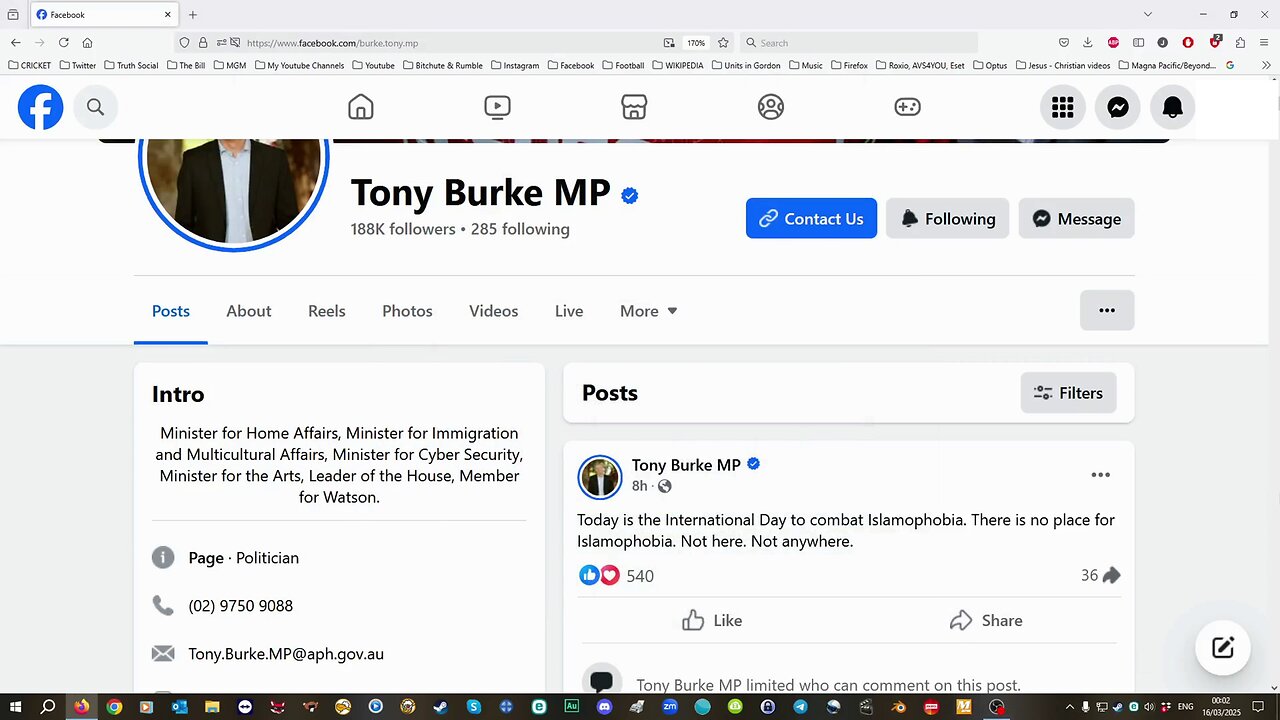Viewport: 1280px width, 720px height.
Task: Go to the Home feed icon
Action: pyautogui.click(x=361, y=107)
